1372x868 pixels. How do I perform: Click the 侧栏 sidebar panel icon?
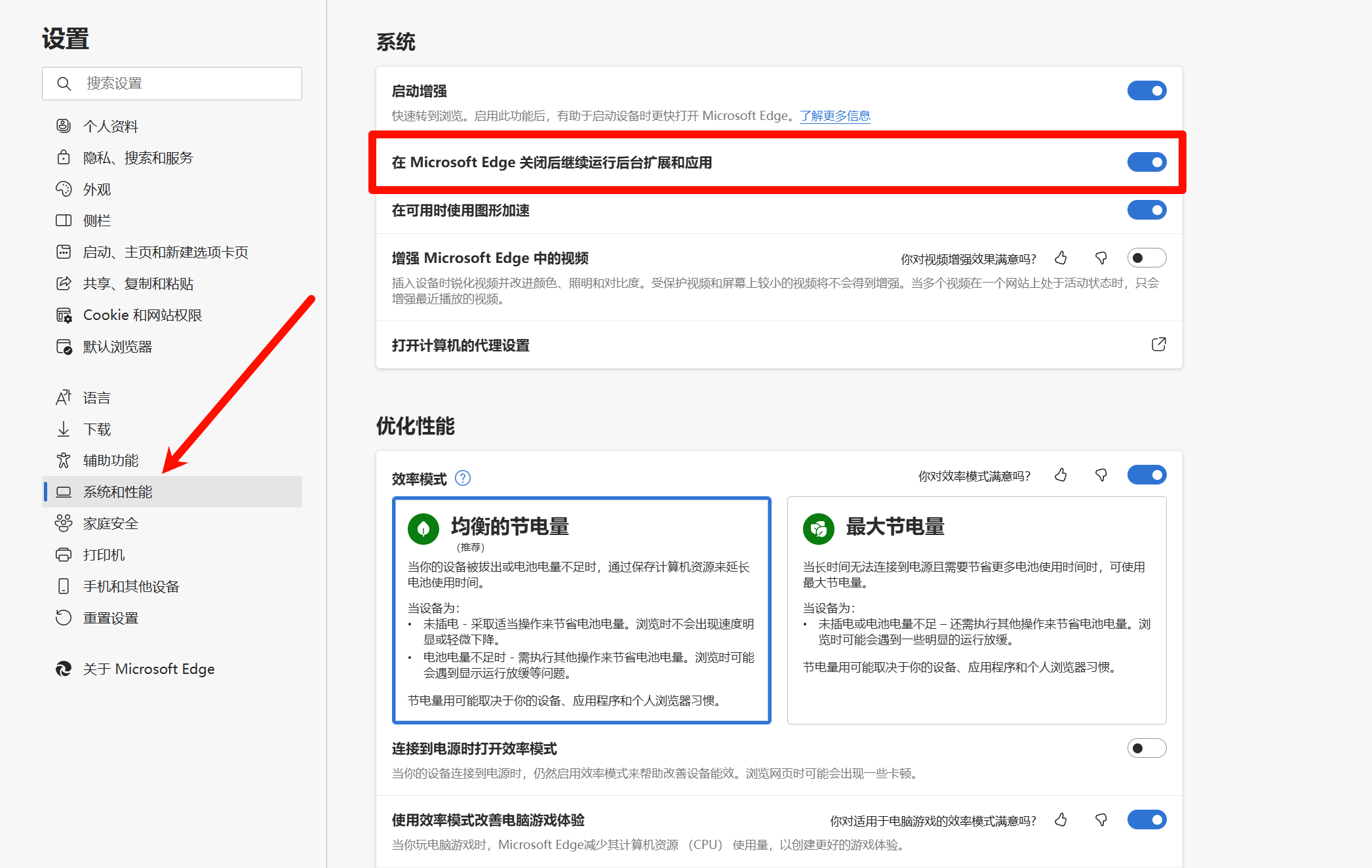(64, 220)
